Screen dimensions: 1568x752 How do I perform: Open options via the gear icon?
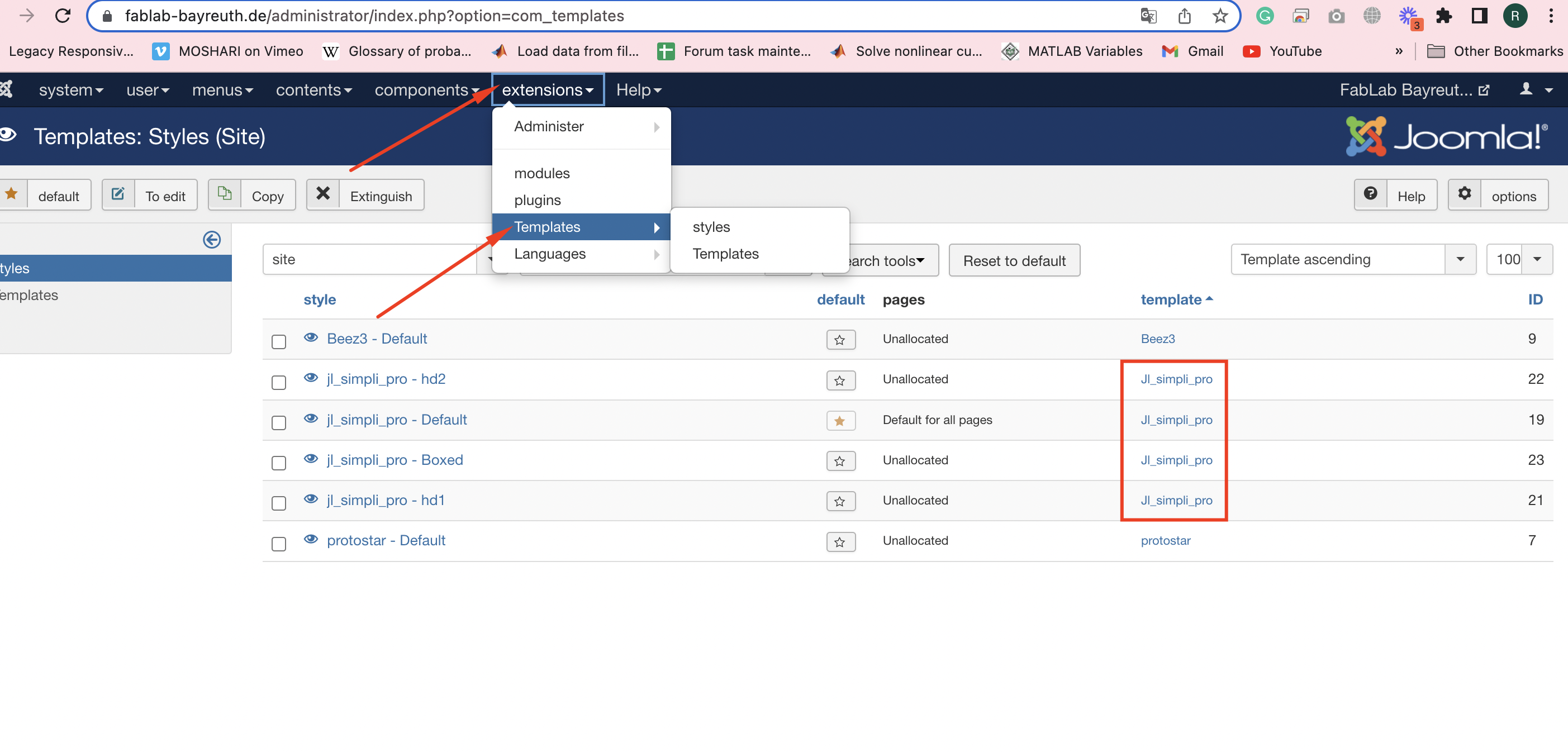coord(1465,194)
